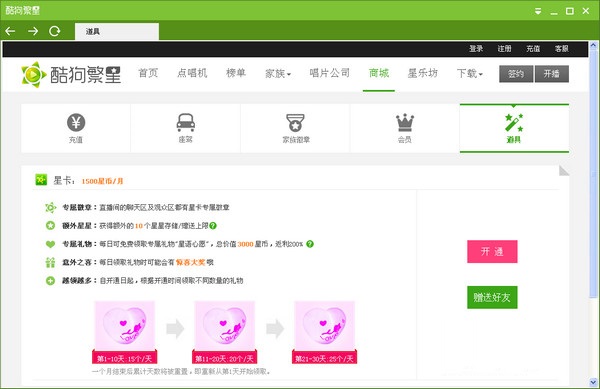Click the 星卡 green card icon
The image size is (600, 389).
pyautogui.click(x=41, y=179)
